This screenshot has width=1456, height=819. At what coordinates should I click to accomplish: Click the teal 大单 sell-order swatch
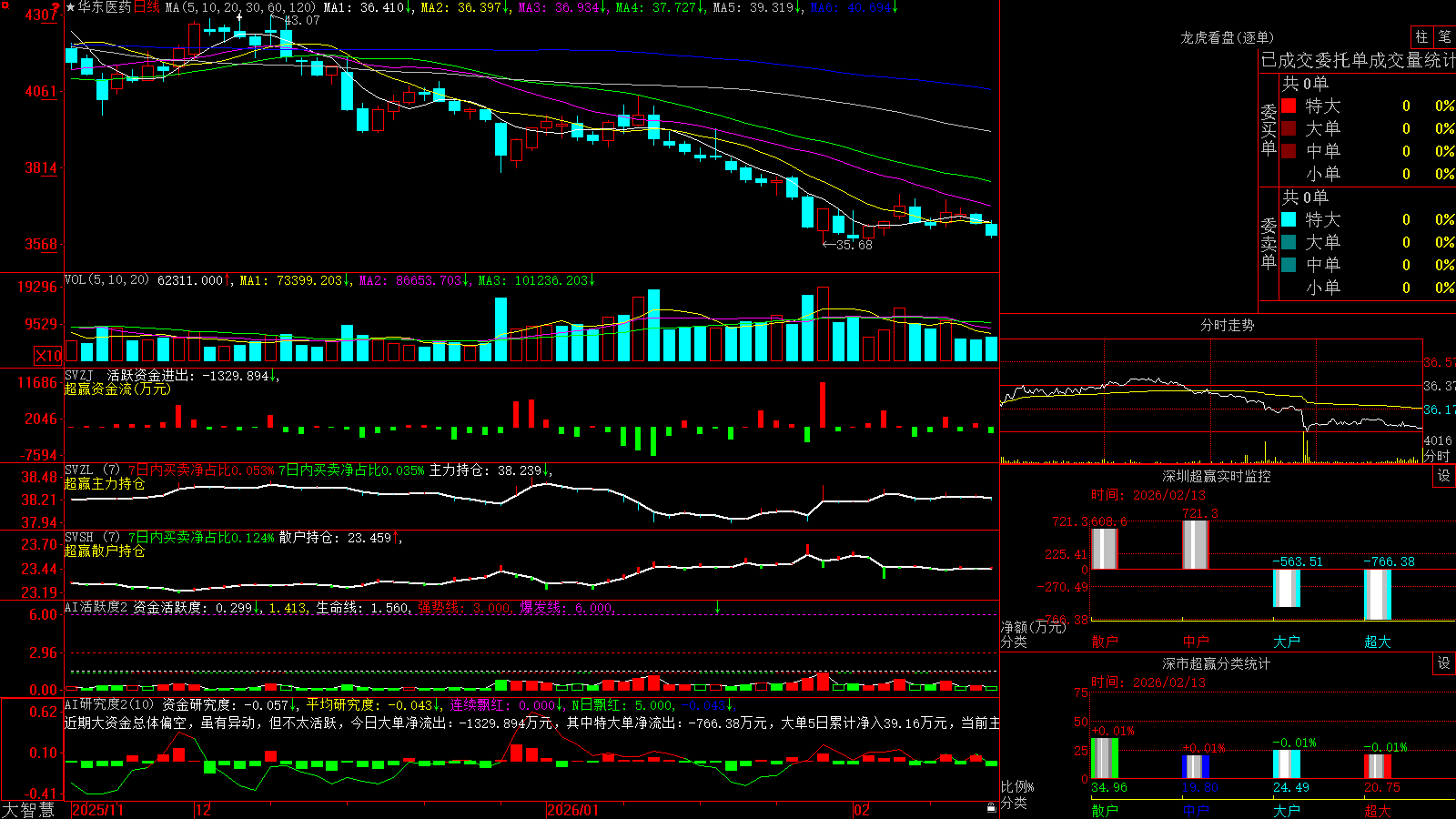coord(1289,242)
